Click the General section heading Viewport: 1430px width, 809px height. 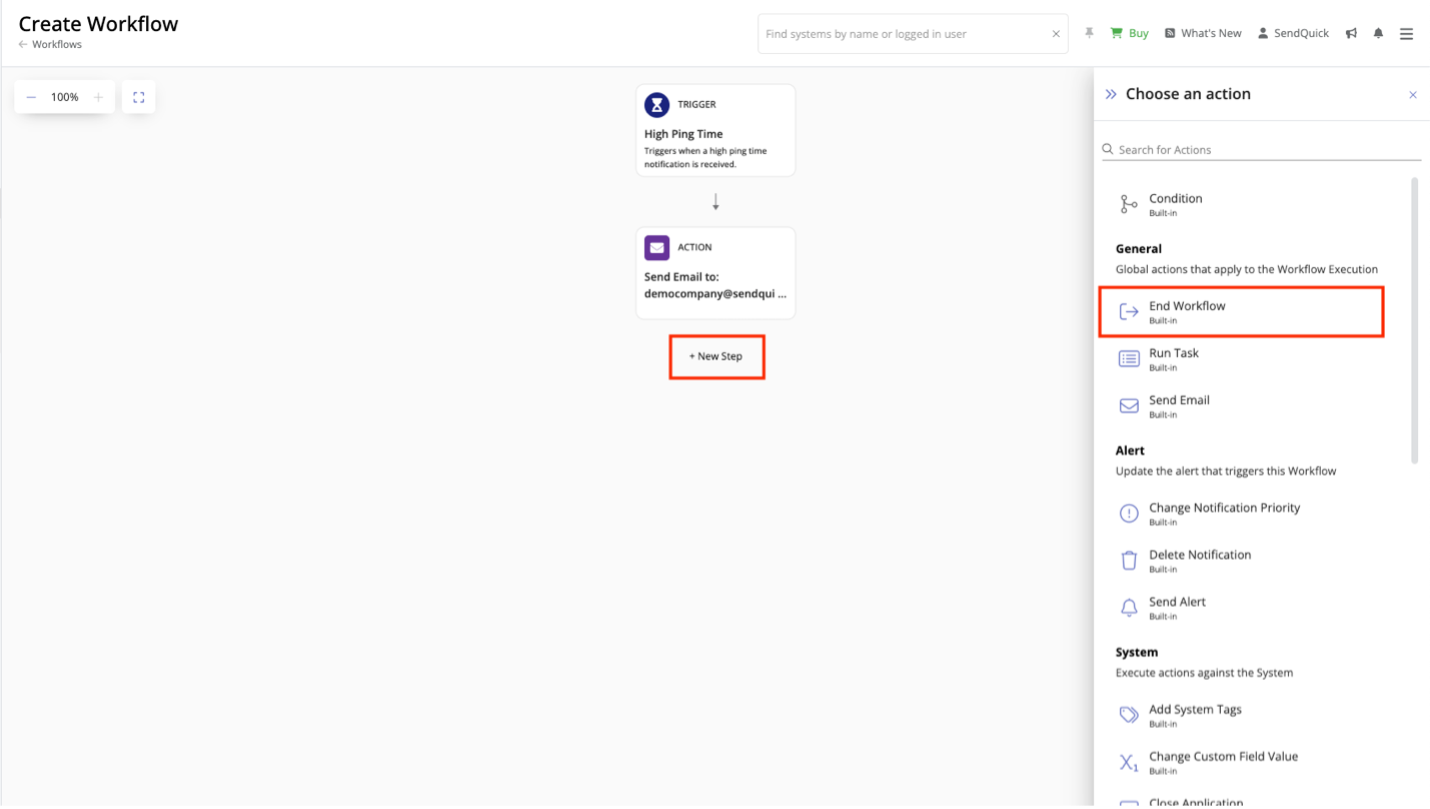coord(1139,249)
